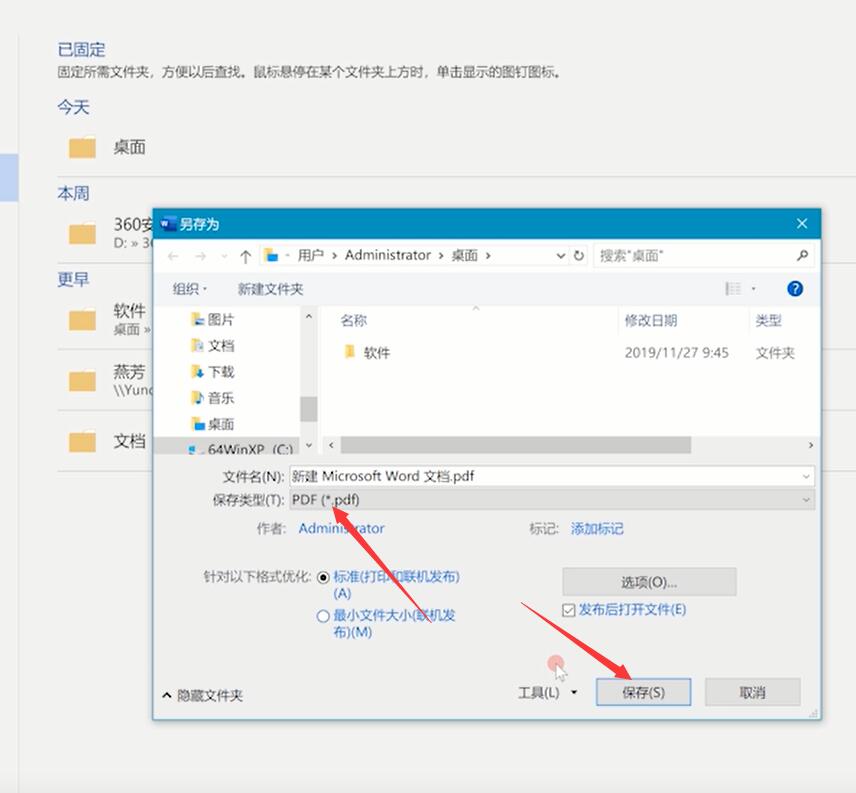Viewport: 856px width, 793px height.
Task: Click the Forward arrow in Save As dialog
Action: (x=200, y=255)
